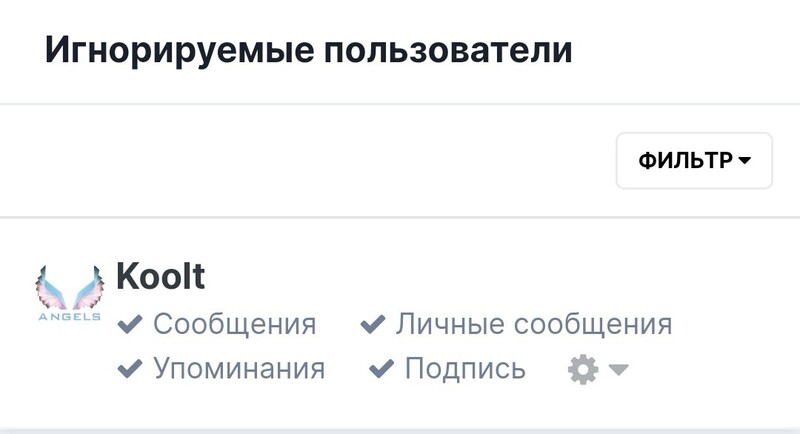Open Koolt's Angels avatar image
800x434 pixels.
click(x=70, y=293)
